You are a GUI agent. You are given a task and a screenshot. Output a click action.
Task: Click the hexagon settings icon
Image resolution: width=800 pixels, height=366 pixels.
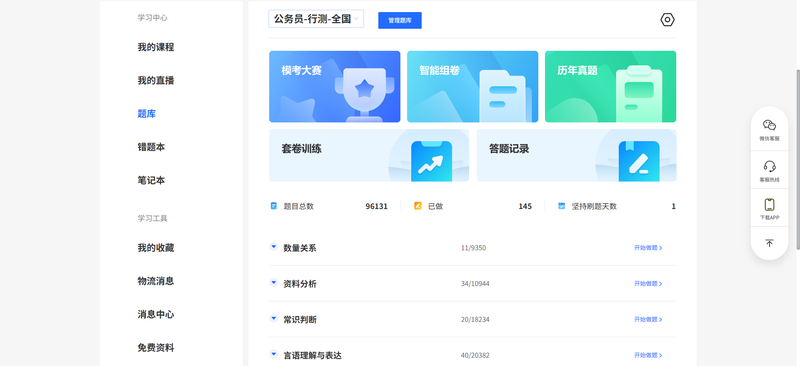click(x=667, y=20)
